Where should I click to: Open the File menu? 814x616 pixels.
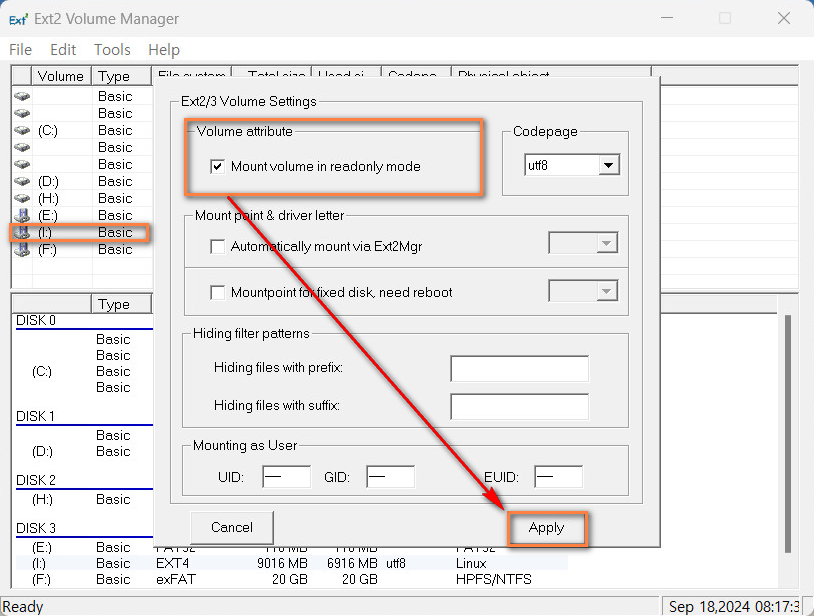pyautogui.click(x=21, y=50)
